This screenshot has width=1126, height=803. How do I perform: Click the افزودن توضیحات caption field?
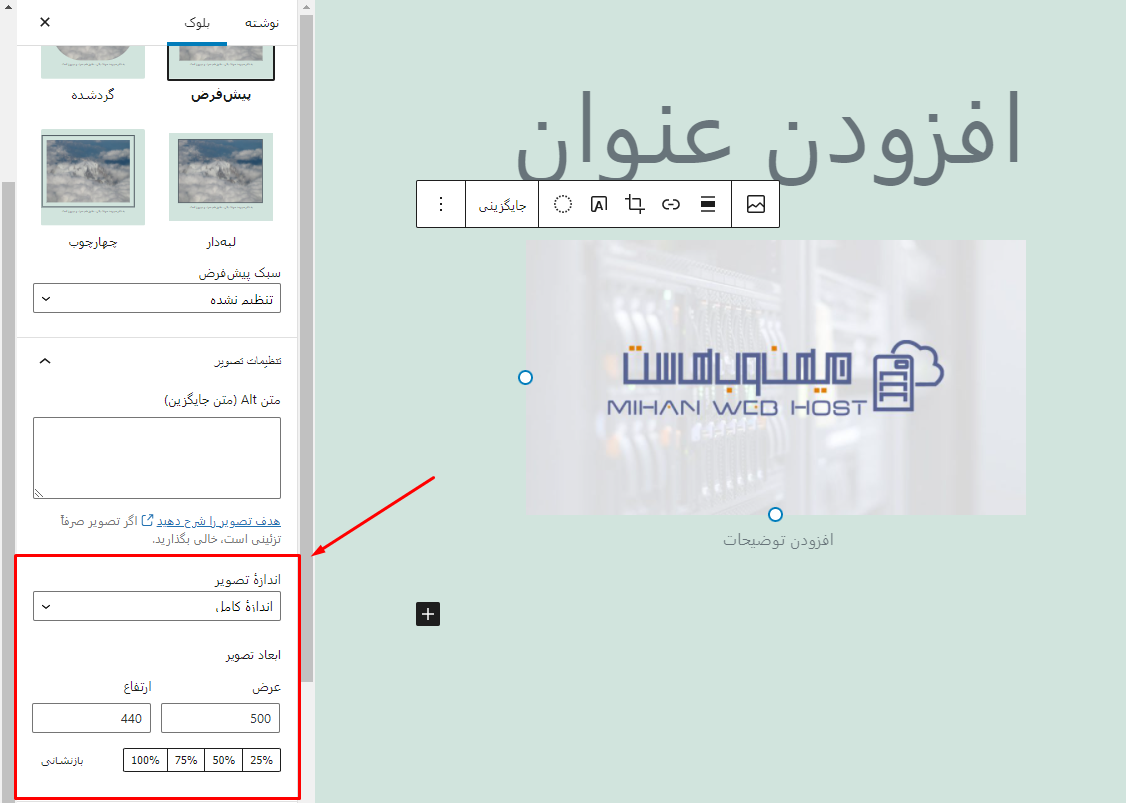click(778, 540)
